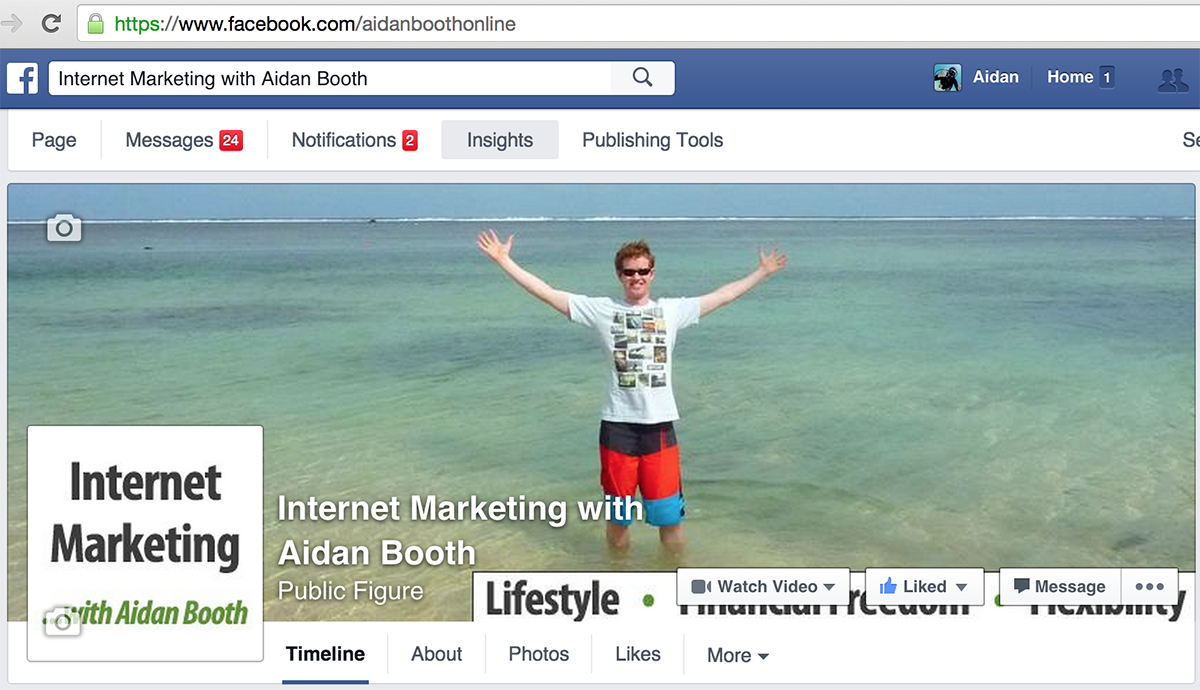
Task: Click the Facebook search input field
Action: (330, 78)
